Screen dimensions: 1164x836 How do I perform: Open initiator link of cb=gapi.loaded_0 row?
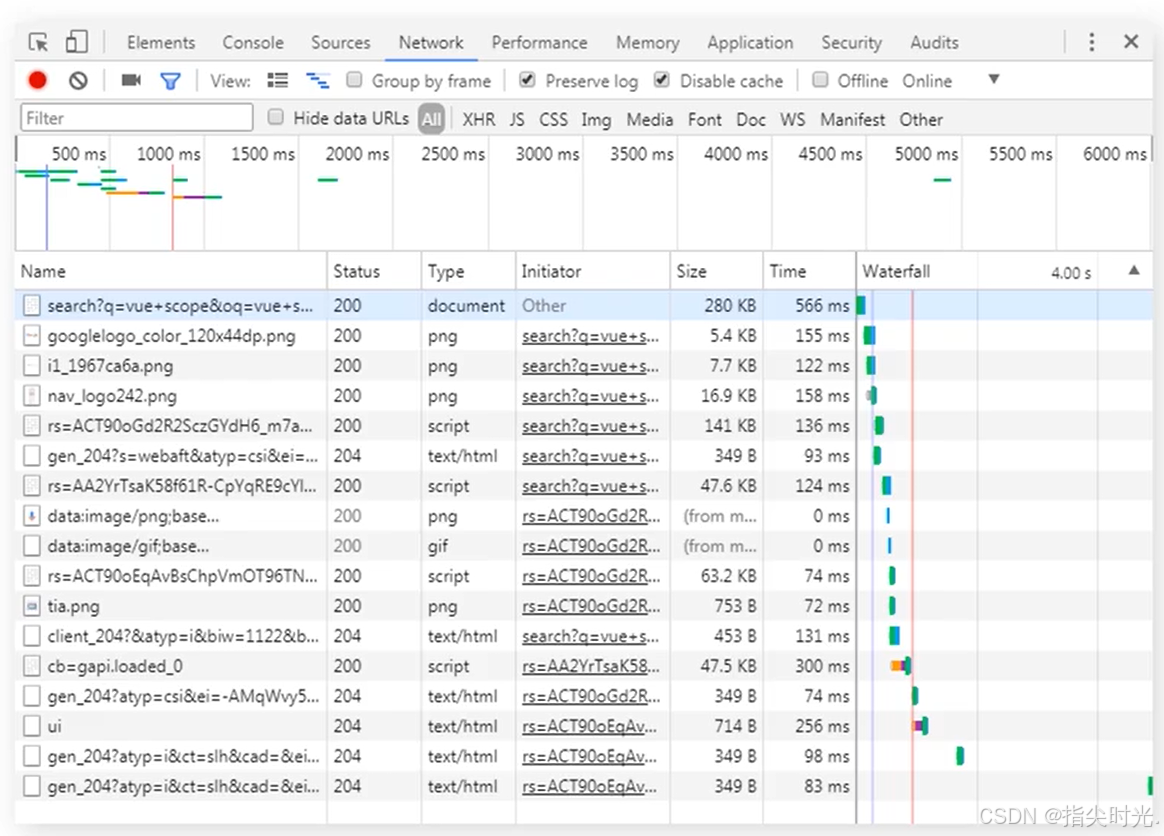590,666
